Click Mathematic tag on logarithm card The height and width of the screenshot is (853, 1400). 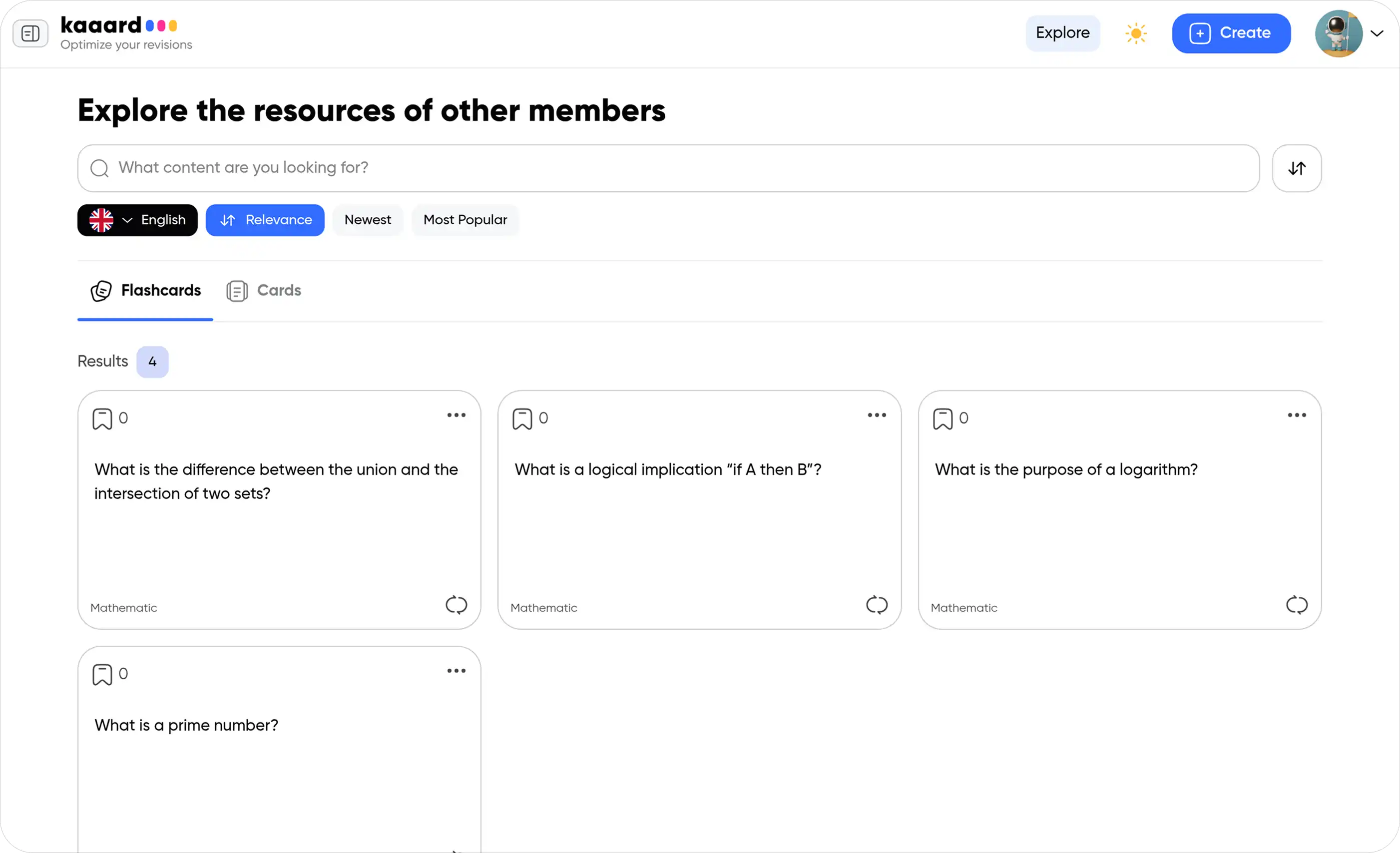(963, 608)
